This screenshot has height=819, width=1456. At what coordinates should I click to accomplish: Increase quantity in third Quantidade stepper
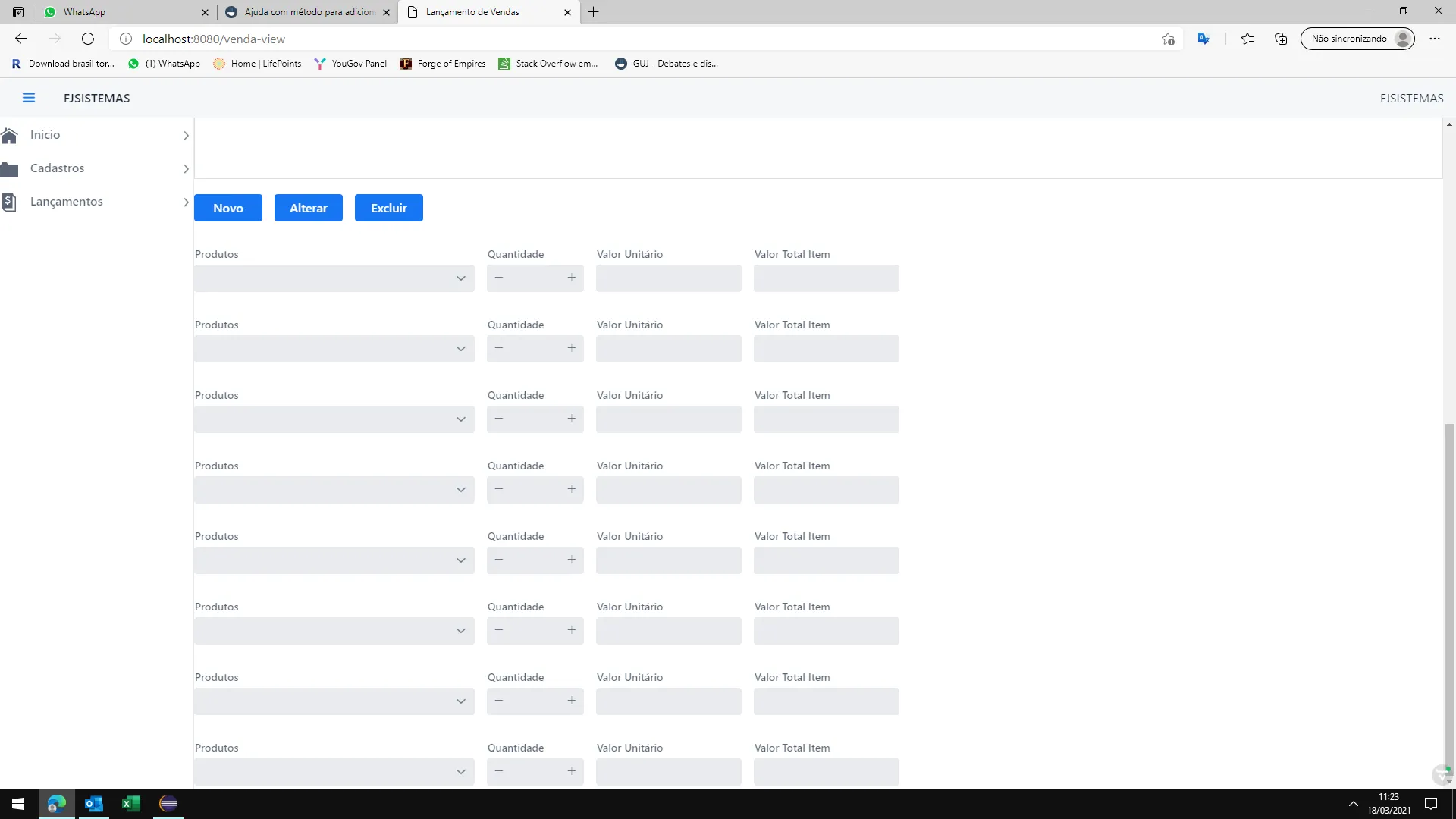click(572, 419)
